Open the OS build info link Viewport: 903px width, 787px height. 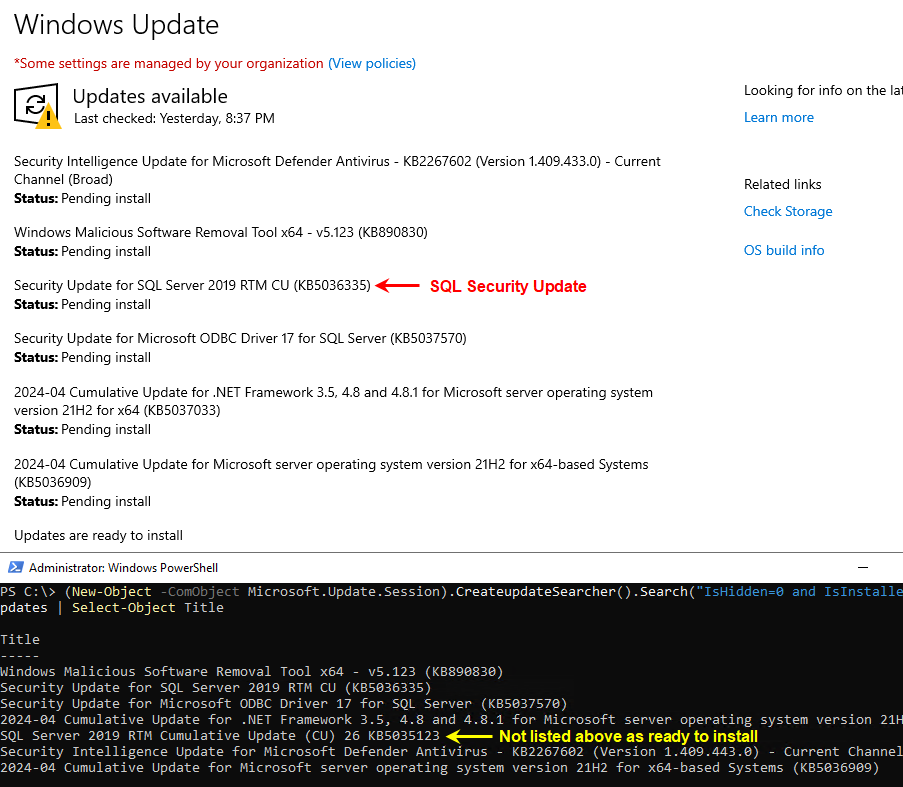pos(784,250)
